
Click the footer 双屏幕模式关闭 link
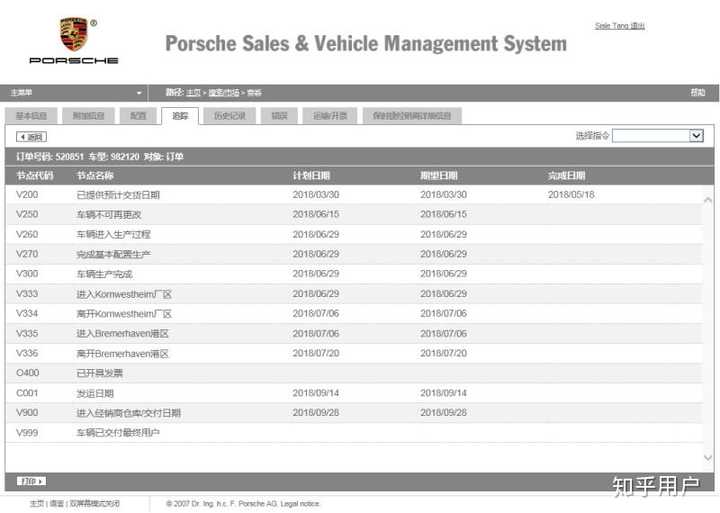coord(95,504)
